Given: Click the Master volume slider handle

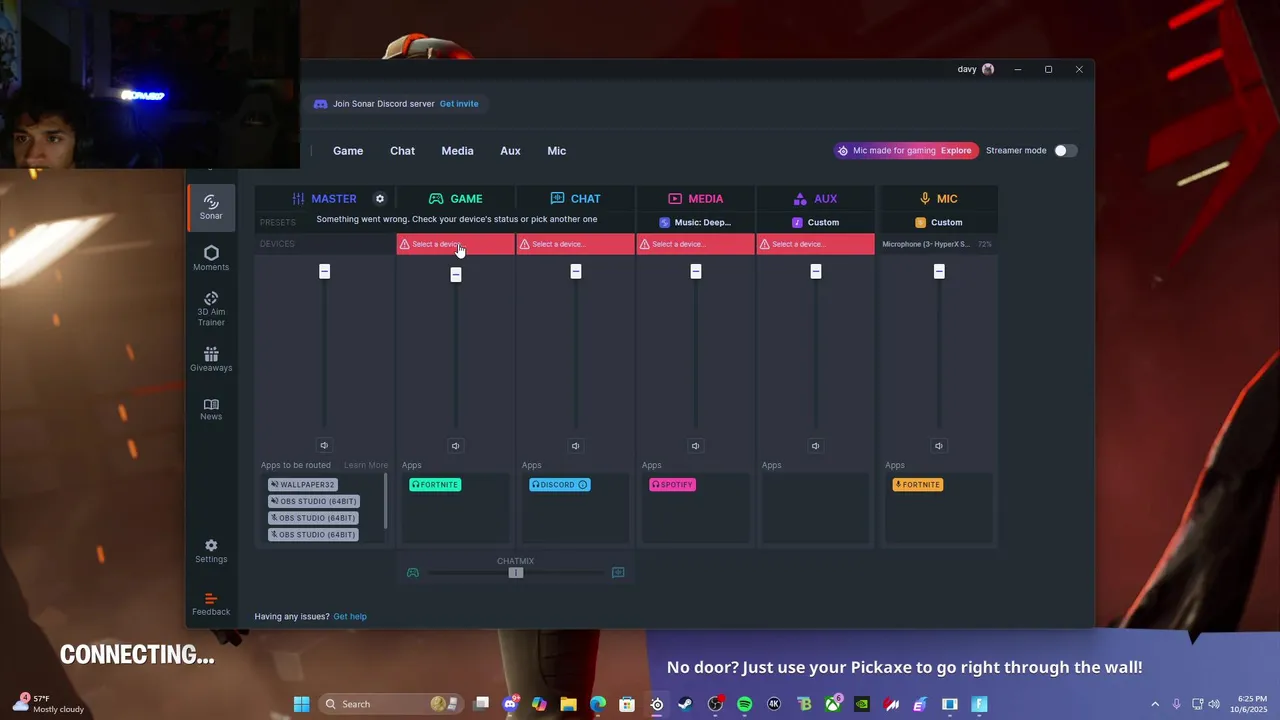Looking at the screenshot, I should (x=324, y=272).
